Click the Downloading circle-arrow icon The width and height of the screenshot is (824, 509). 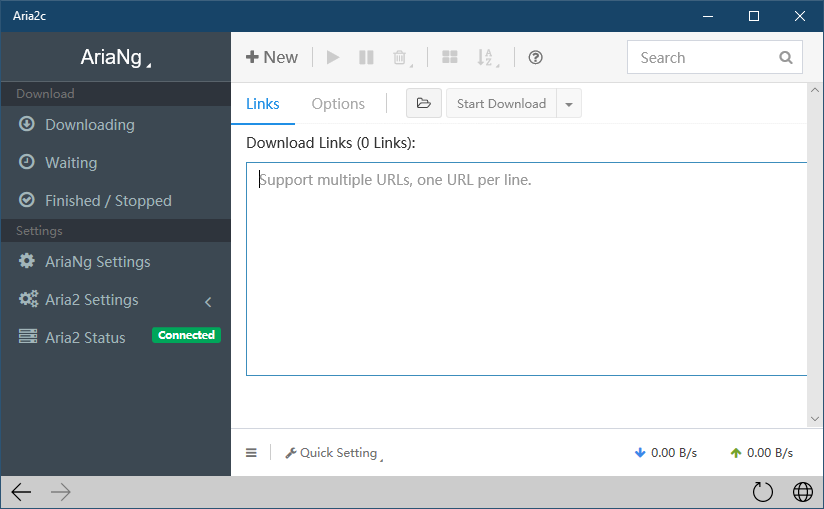click(x=27, y=124)
